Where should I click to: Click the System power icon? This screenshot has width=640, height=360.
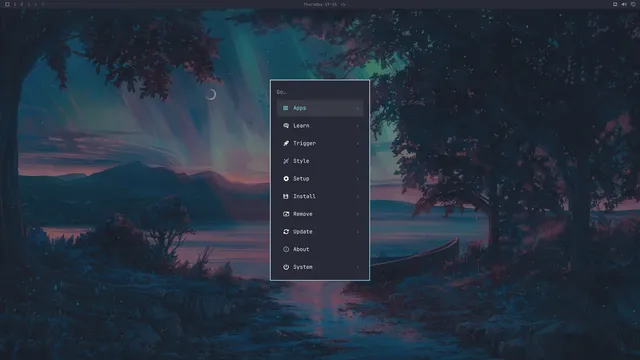point(286,267)
